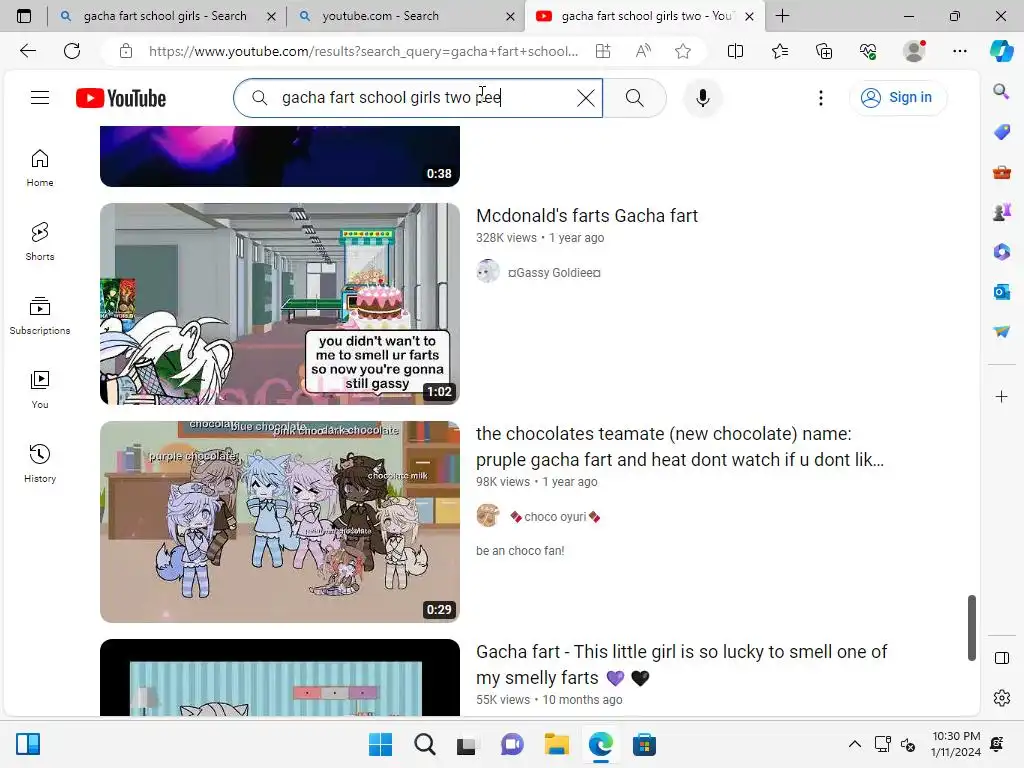
Task: Open Tools briefcase in sidebar
Action: pos(1001,172)
